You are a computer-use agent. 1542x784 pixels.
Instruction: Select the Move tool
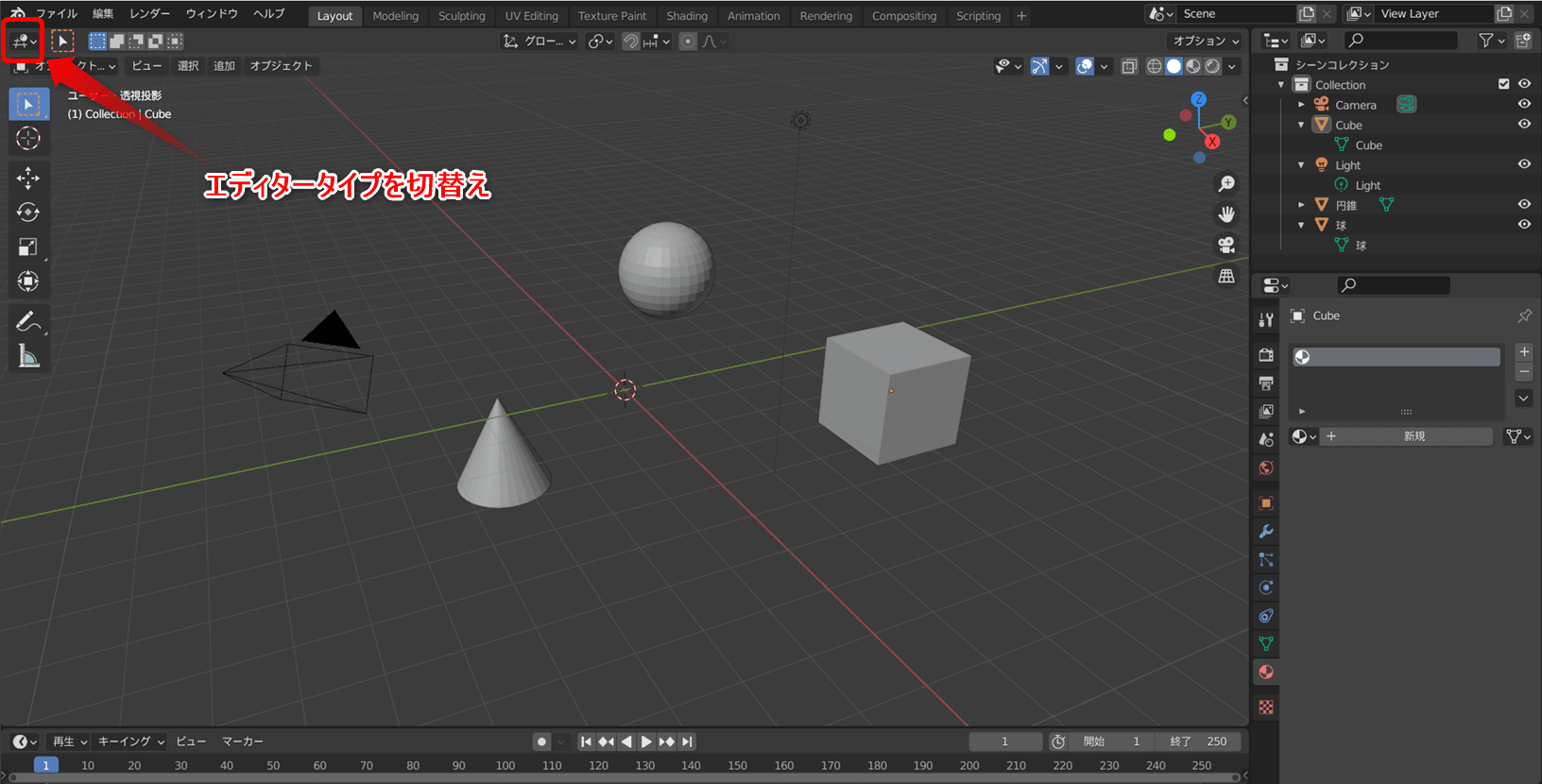tap(28, 178)
